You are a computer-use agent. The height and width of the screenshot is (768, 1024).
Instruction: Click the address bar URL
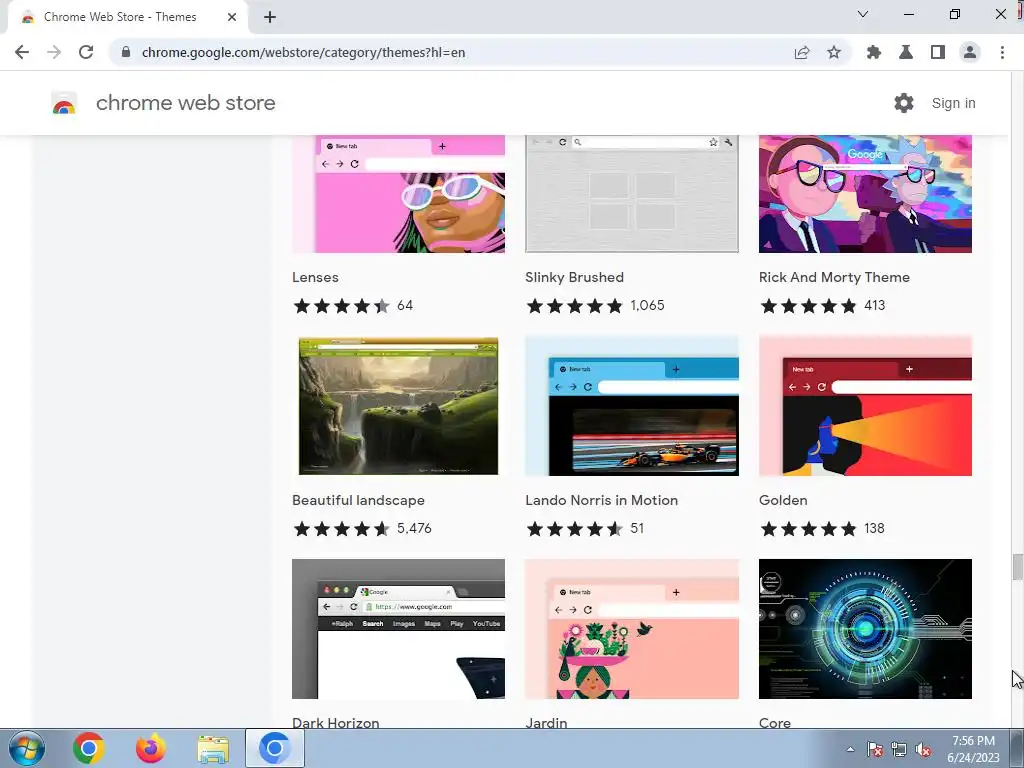coord(304,52)
